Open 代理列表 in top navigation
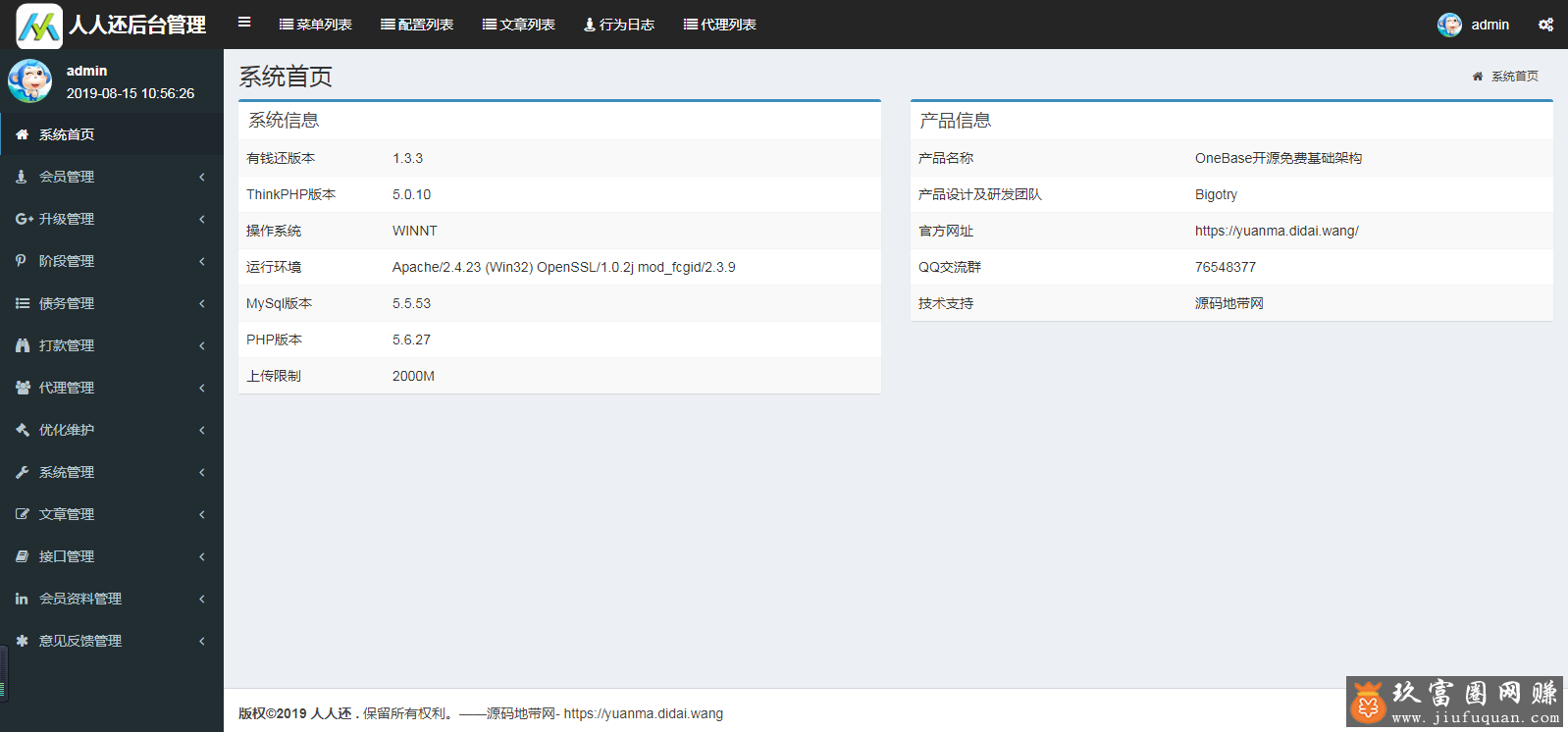Screen dimensions: 1568x732 [719, 25]
